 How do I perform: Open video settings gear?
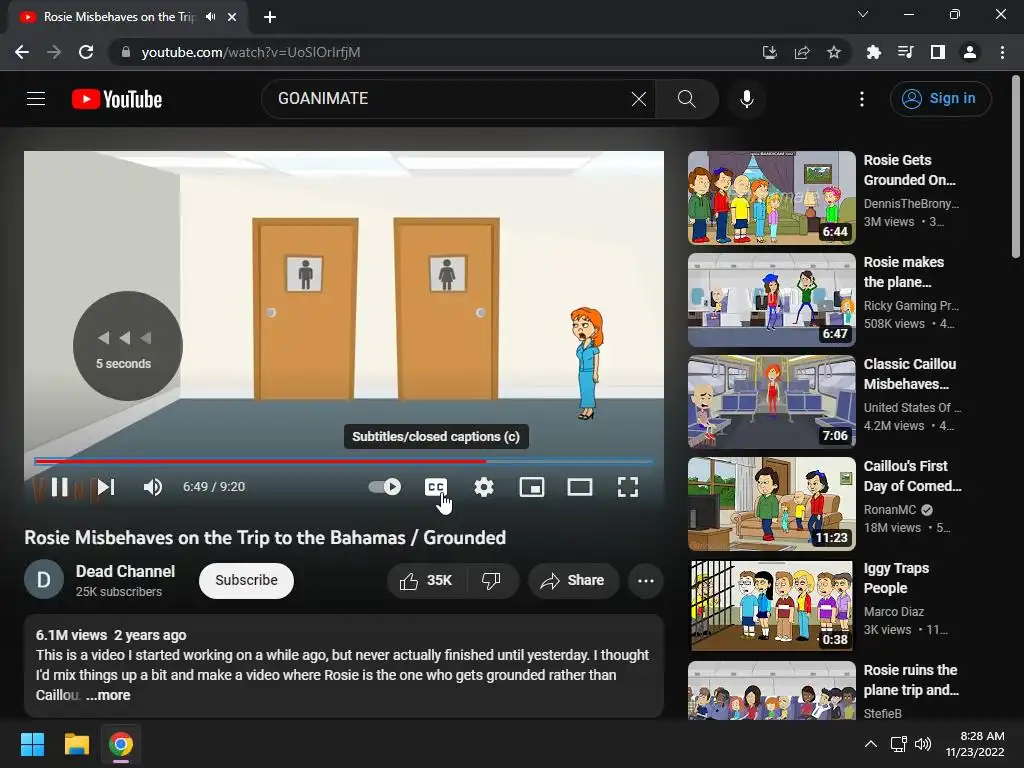coord(484,487)
